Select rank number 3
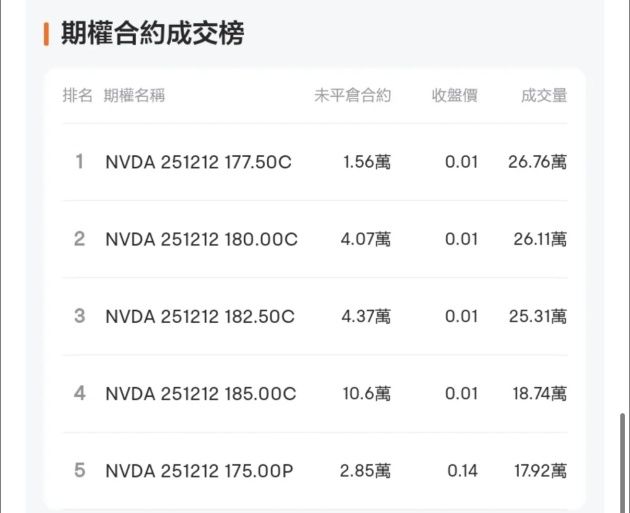630x513 pixels. [x=80, y=316]
